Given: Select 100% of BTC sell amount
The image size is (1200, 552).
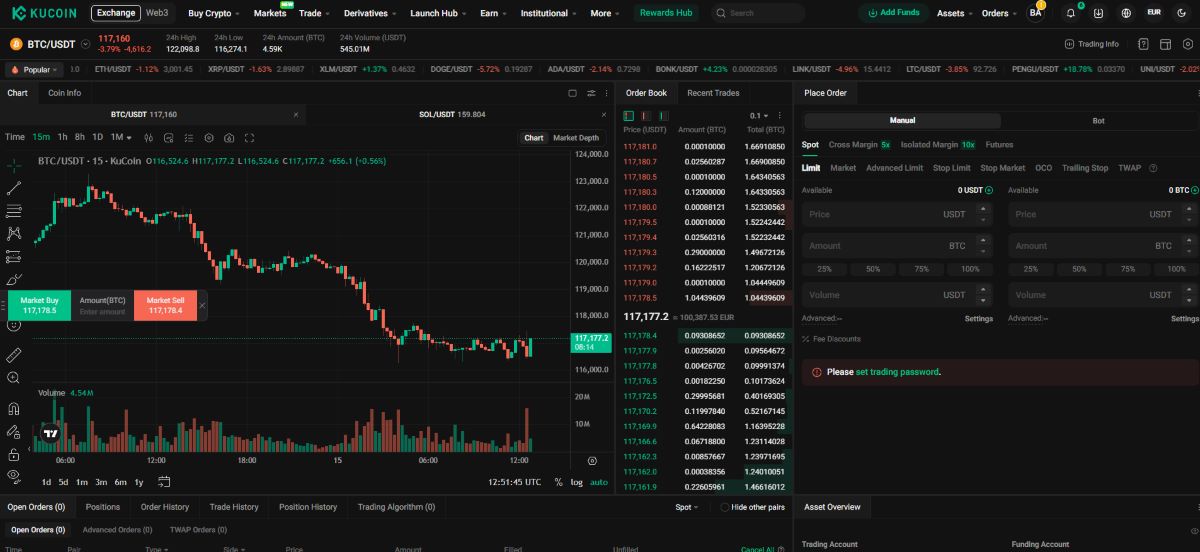Looking at the screenshot, I should (x=1175, y=269).
